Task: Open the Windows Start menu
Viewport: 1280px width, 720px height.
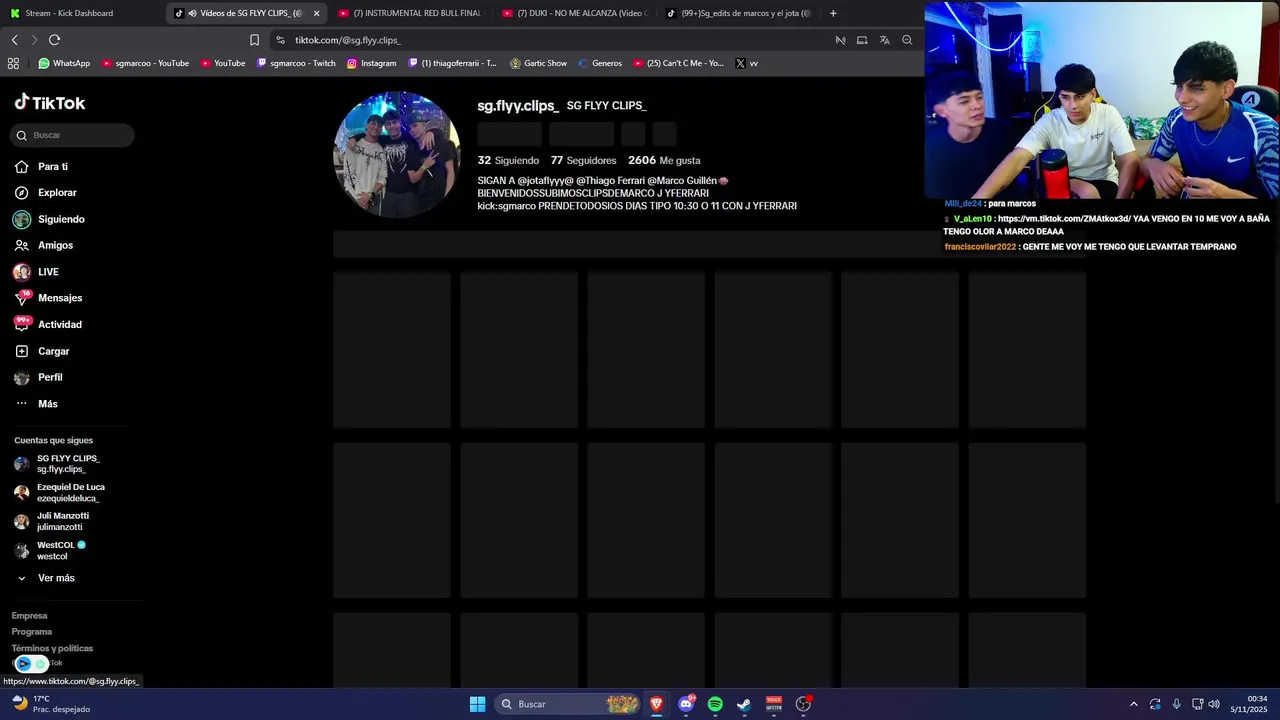Action: pos(478,704)
